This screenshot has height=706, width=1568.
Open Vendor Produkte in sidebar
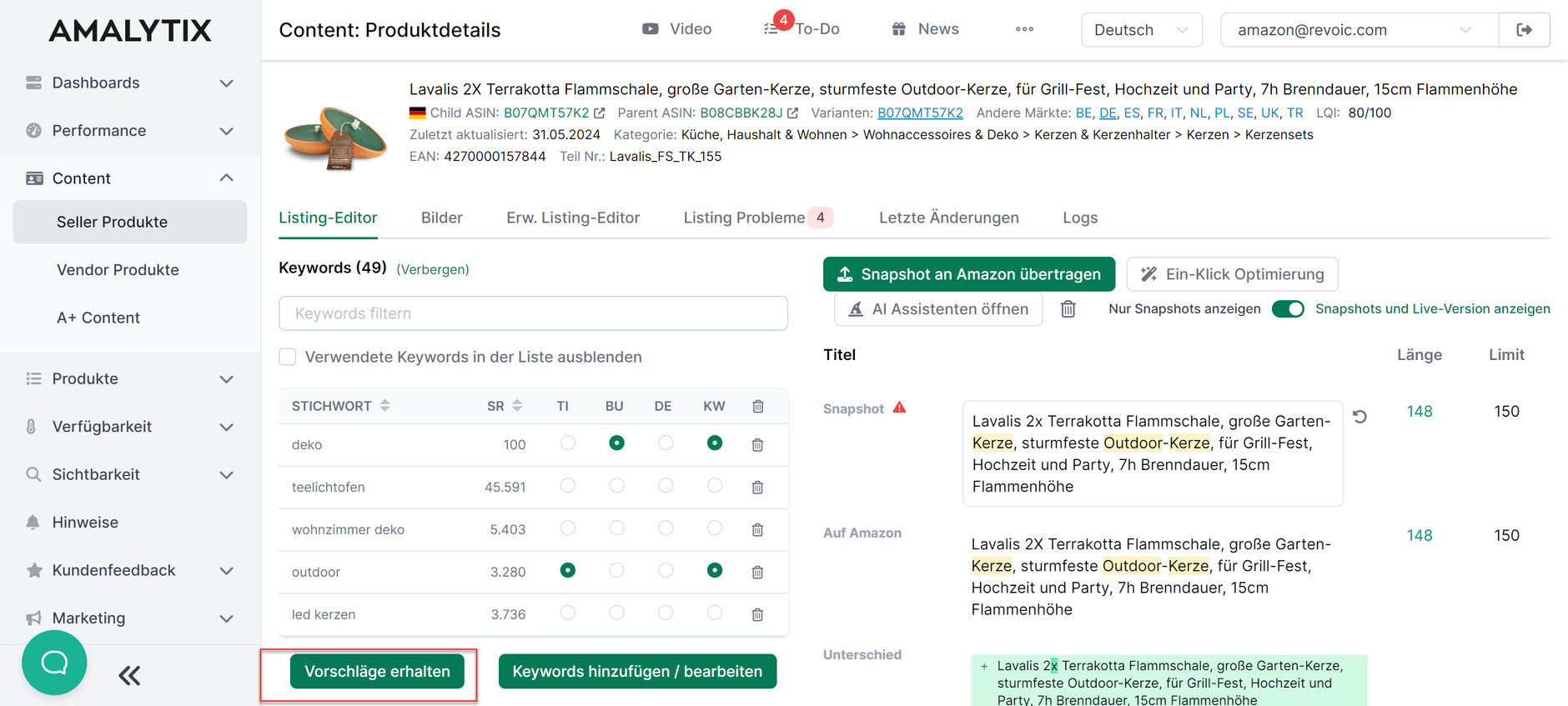(x=118, y=270)
